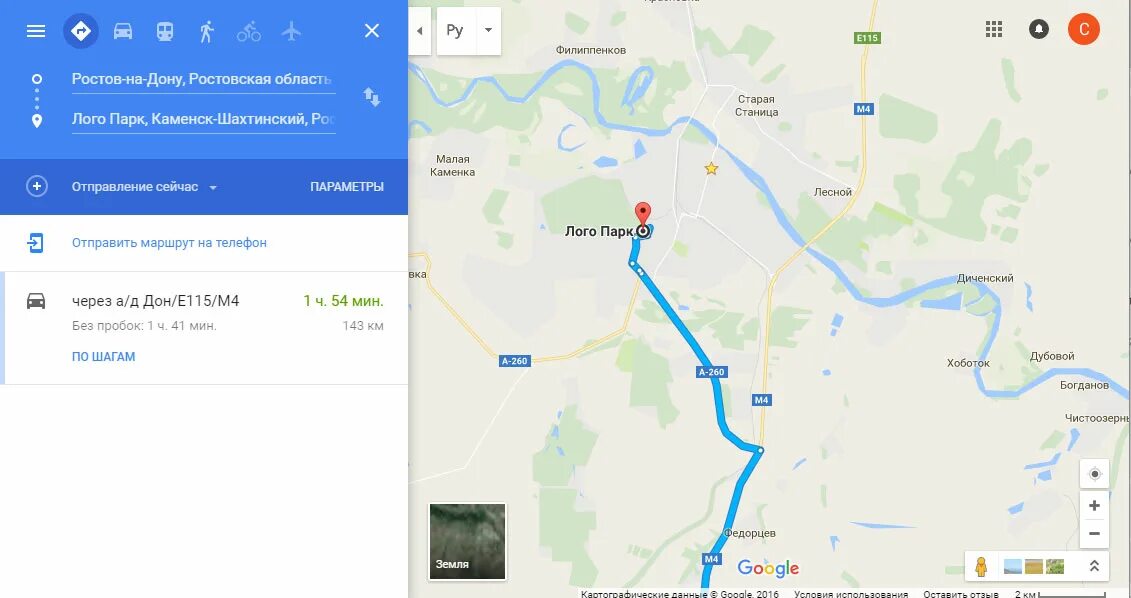Select the driving car travel mode
Image resolution: width=1131 pixels, height=598 pixels.
(123, 31)
